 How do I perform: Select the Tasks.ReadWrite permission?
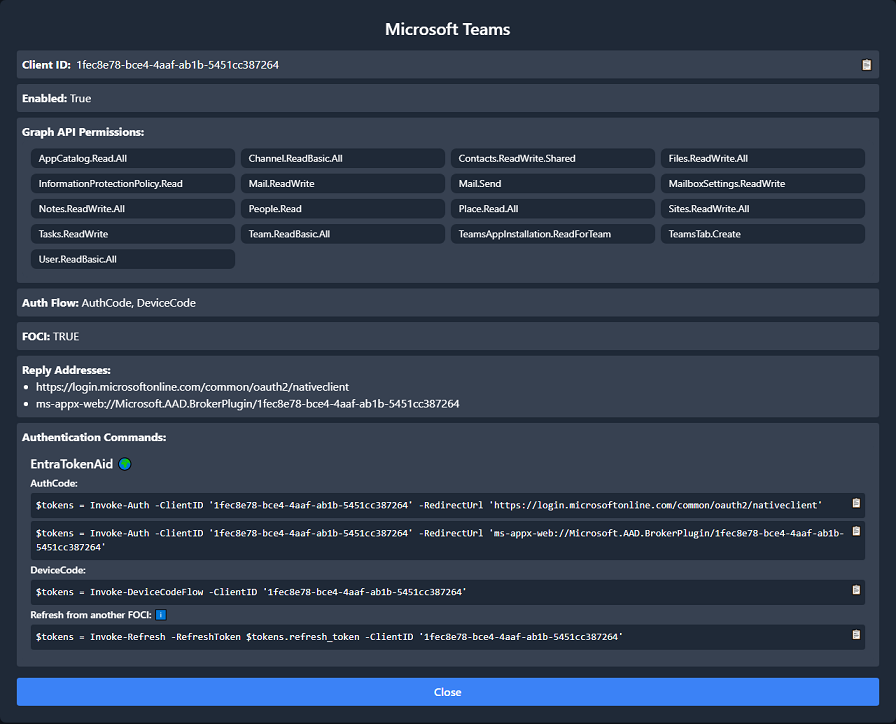click(x=133, y=234)
